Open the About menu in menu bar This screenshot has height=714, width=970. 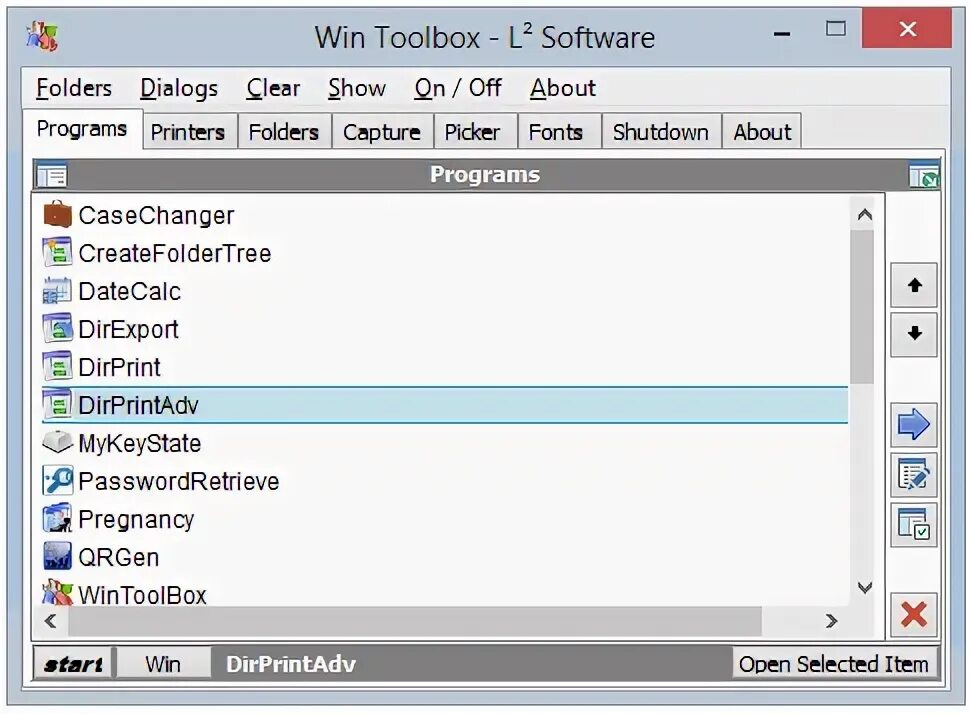[563, 88]
